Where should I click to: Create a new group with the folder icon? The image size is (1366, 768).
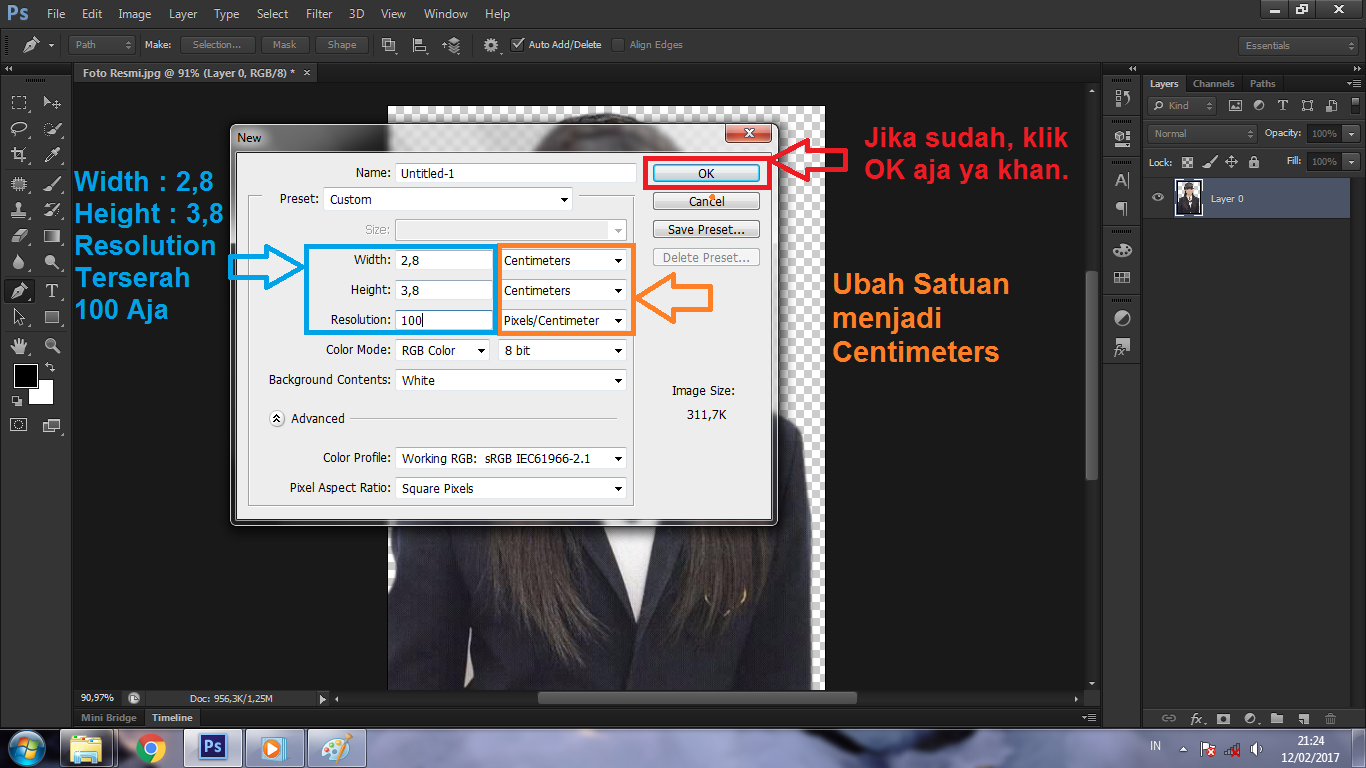pos(1277,718)
